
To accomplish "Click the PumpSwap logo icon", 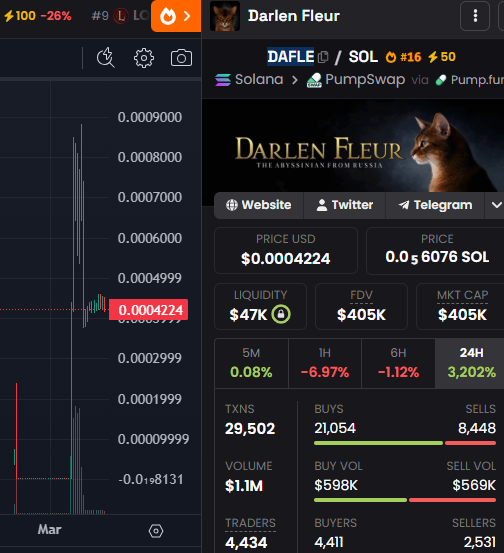I will point(314,80).
